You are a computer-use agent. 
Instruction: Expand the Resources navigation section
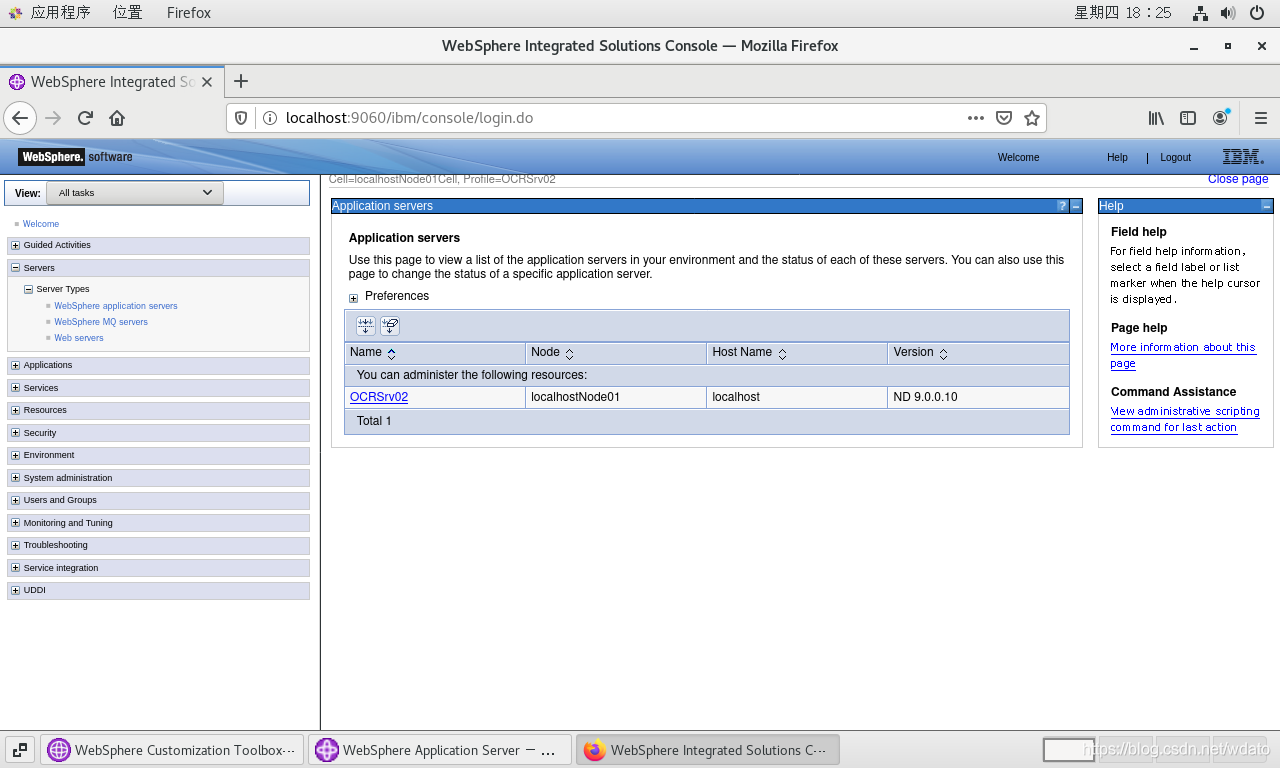15,411
